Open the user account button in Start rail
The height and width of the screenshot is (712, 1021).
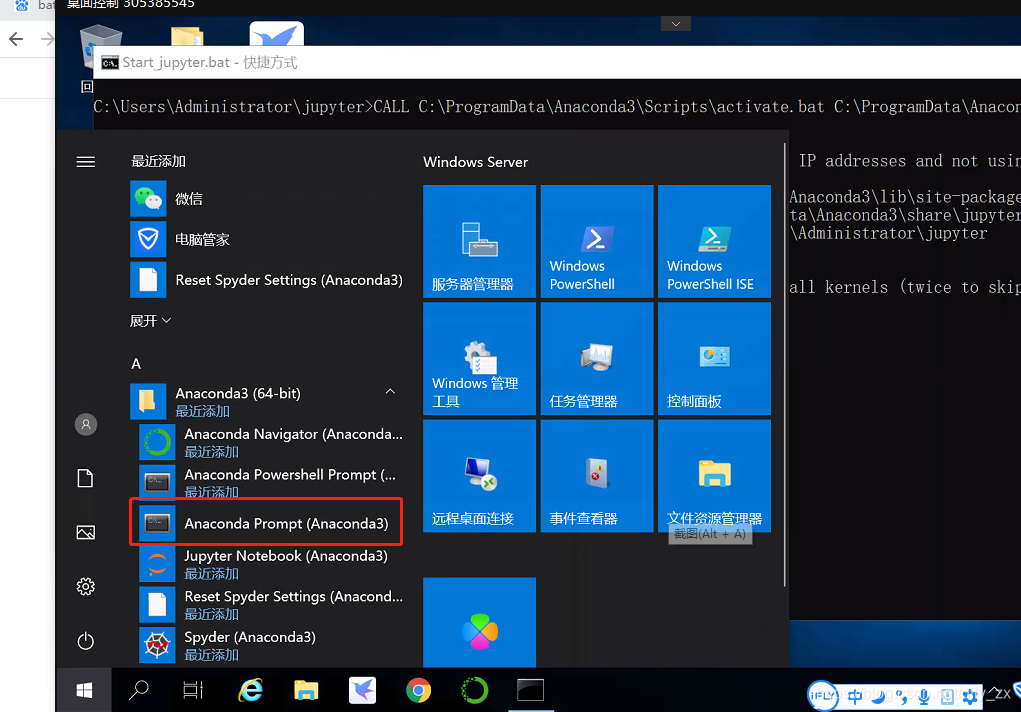[x=86, y=425]
